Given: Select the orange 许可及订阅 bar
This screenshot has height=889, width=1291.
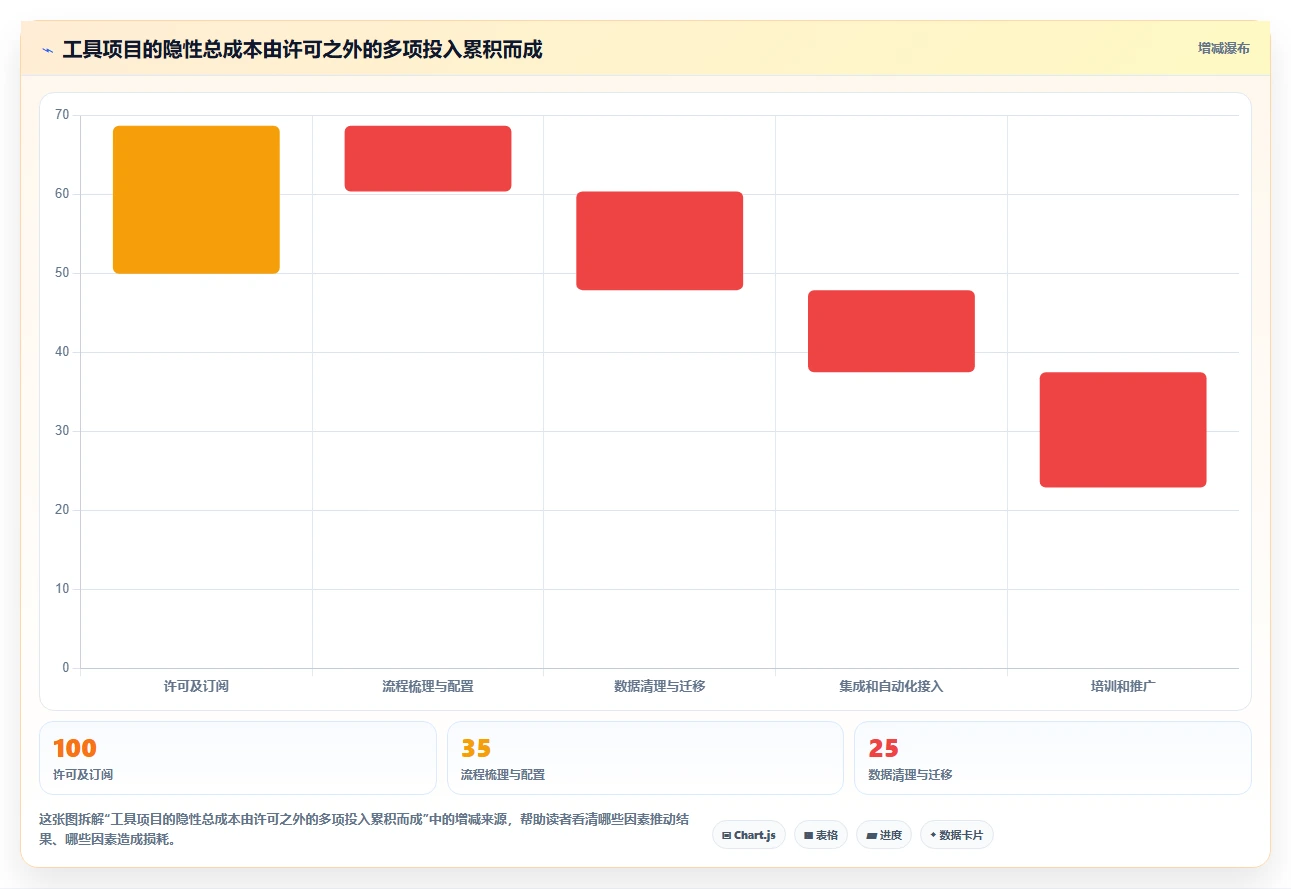Looking at the screenshot, I should pos(196,200).
